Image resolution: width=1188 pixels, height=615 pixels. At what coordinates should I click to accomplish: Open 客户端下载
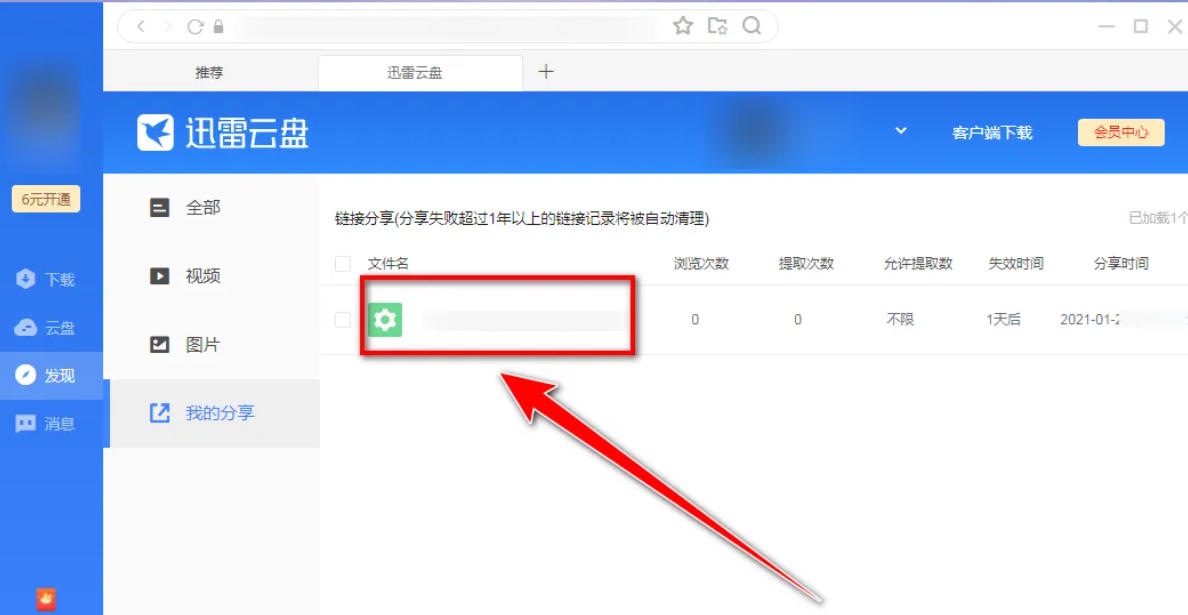pyautogui.click(x=994, y=131)
